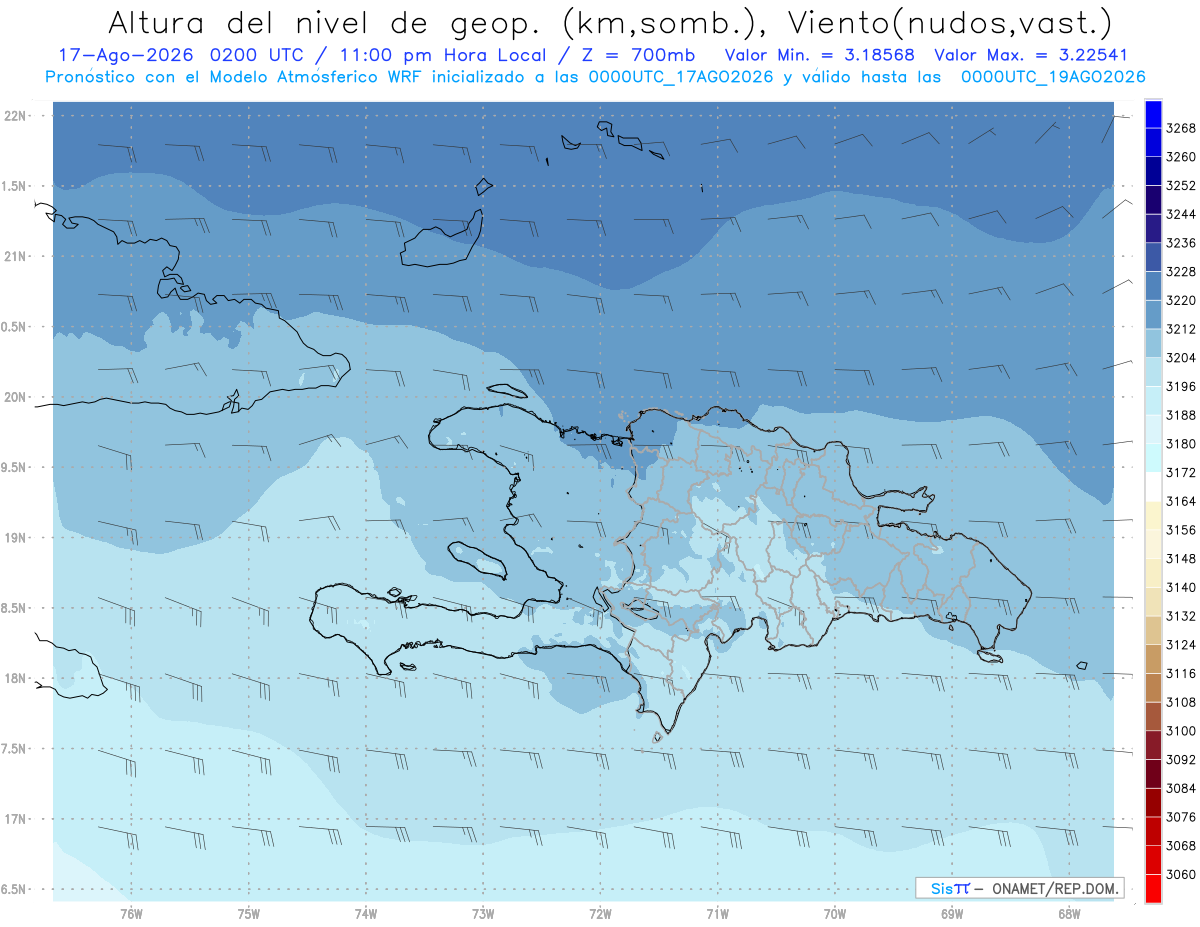Viewport: 1200px width, 927px height.
Task: Pick the tan swatch between 3132 and 3124
Action: 1153,631
